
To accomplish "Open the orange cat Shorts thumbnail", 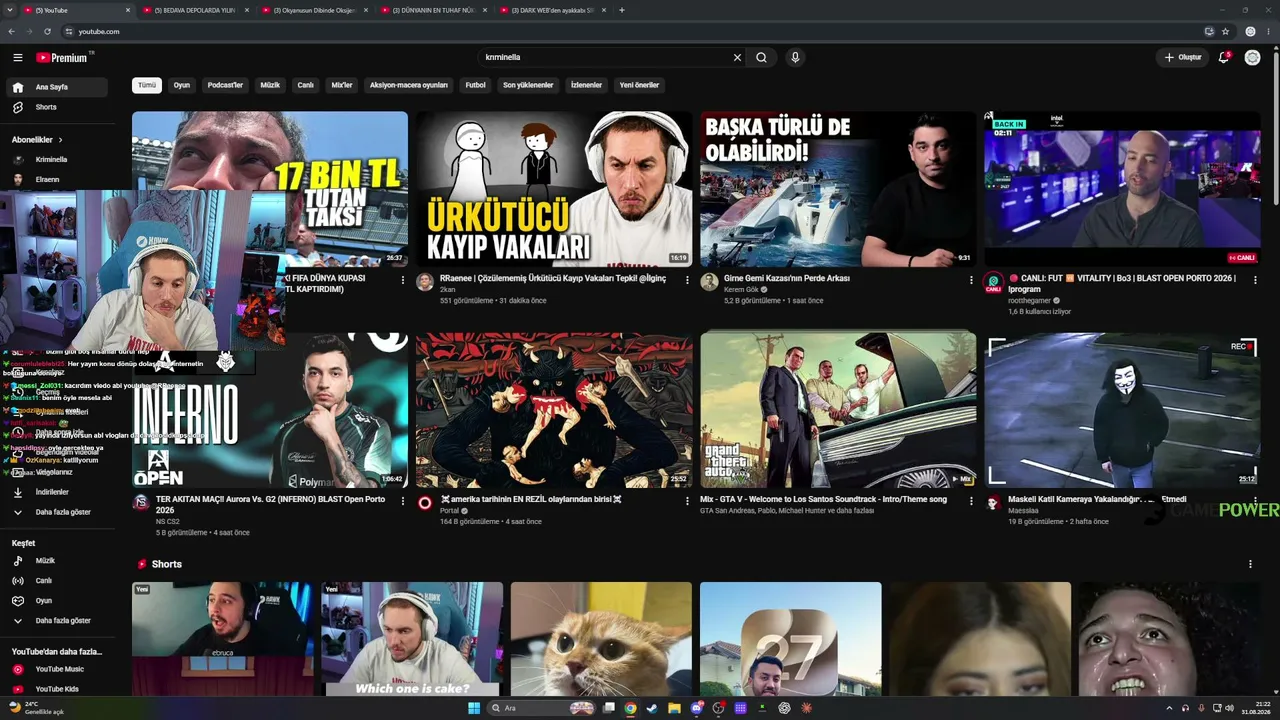I will coord(601,639).
